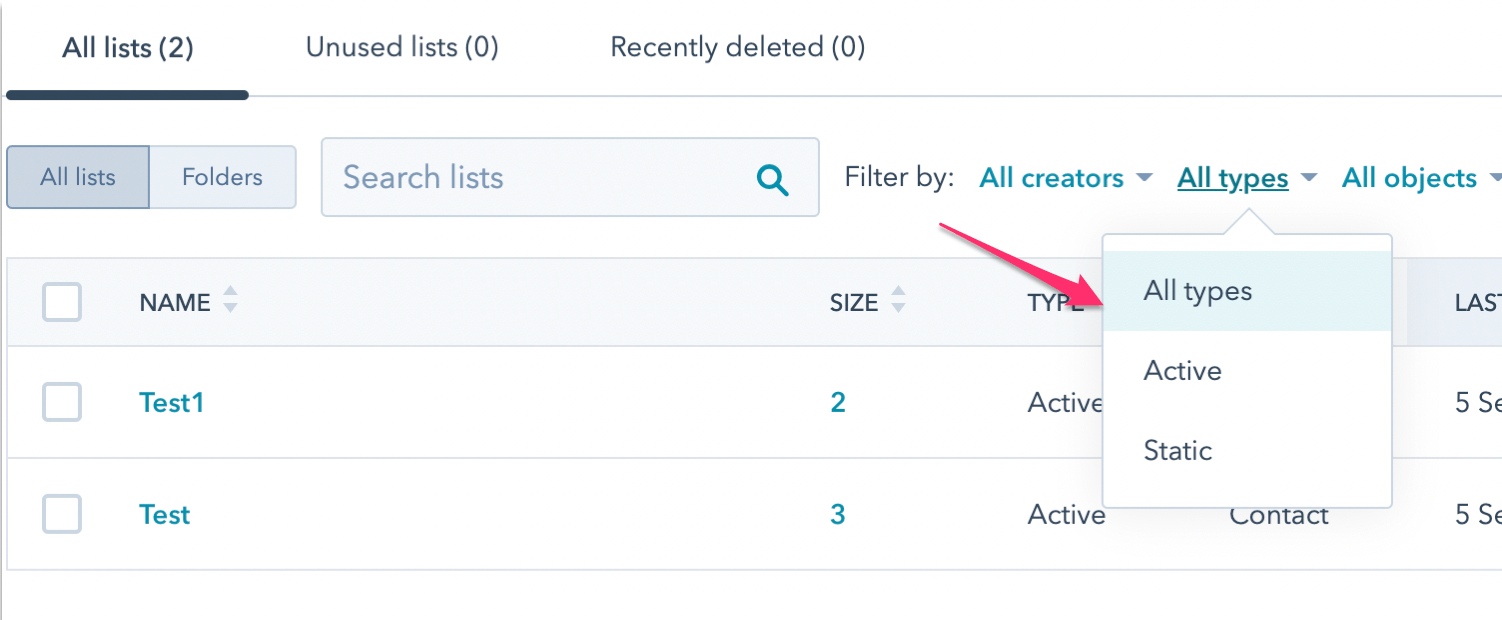Tick the select-all checkbox in the header

tap(62, 302)
